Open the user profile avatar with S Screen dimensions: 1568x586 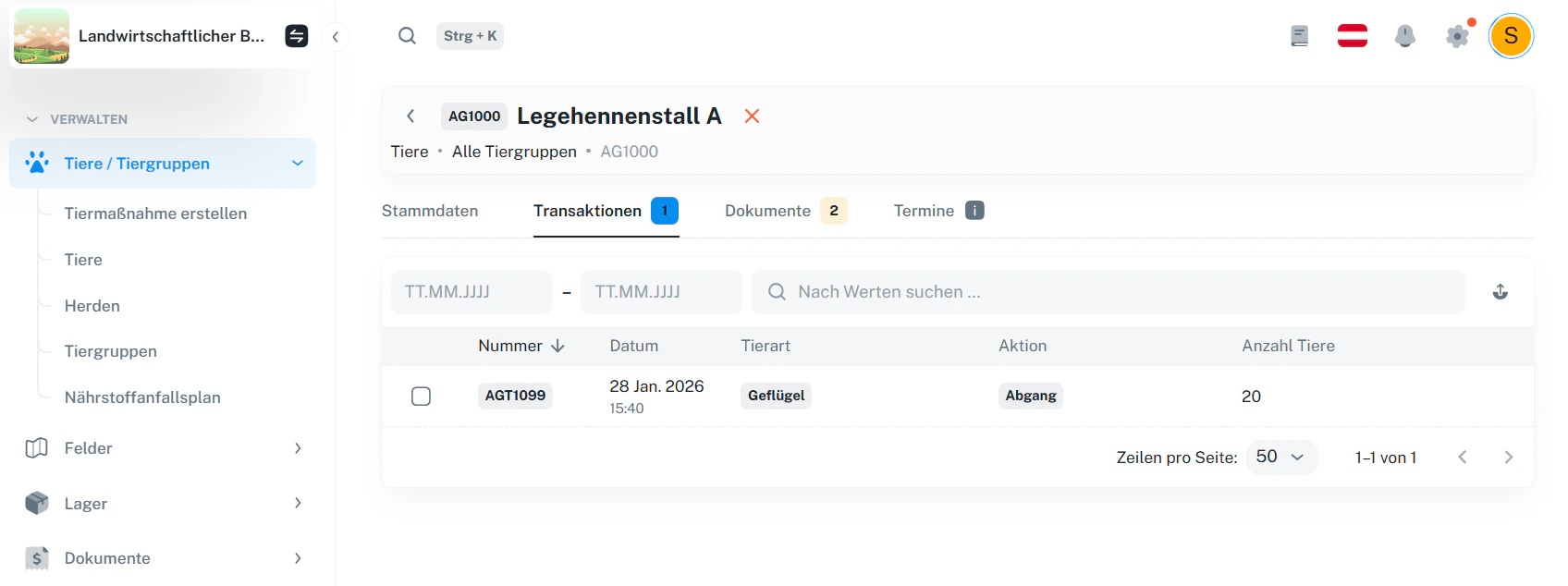tap(1512, 35)
